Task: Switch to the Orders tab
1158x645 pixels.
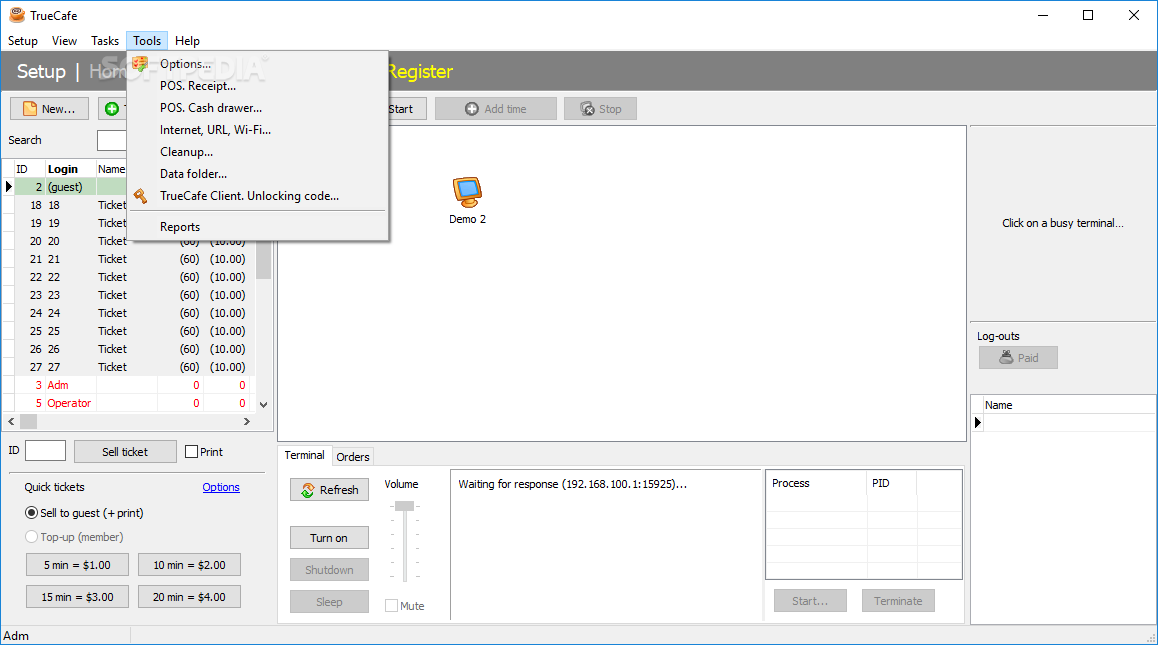Action: [x=353, y=457]
